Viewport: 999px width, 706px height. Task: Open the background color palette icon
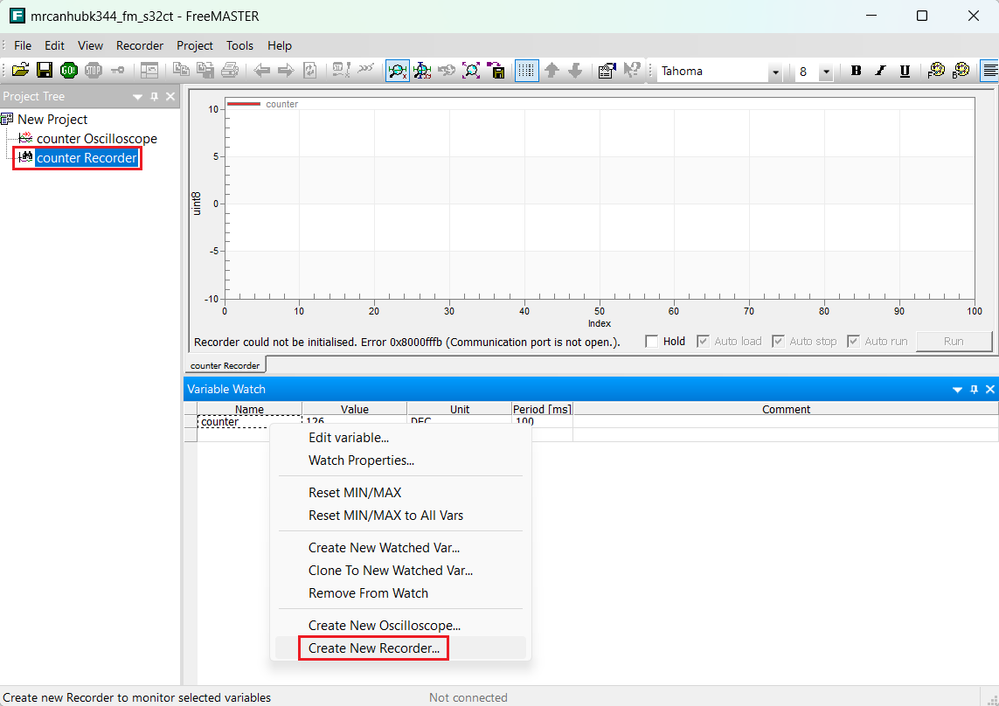[961, 70]
